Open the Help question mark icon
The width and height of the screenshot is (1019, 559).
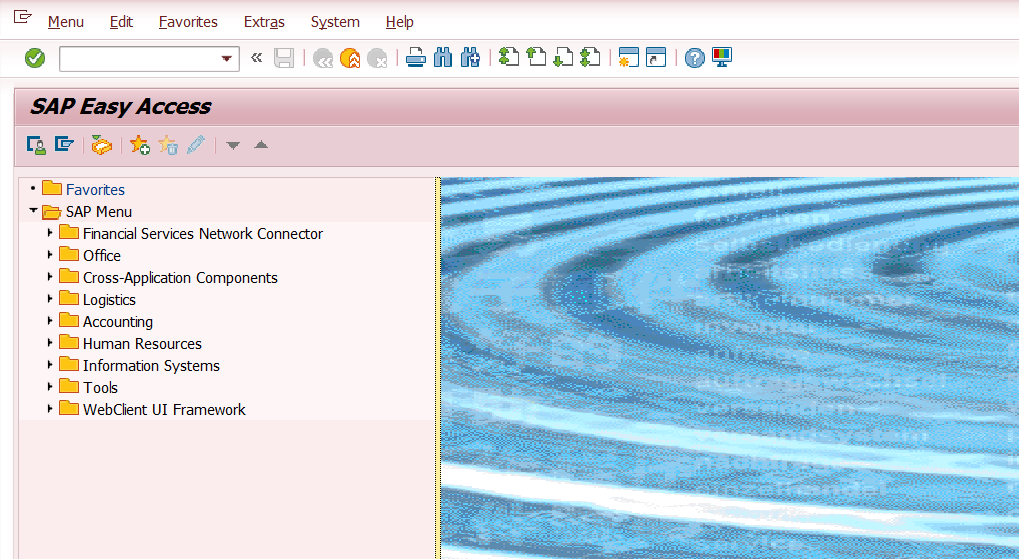[695, 58]
